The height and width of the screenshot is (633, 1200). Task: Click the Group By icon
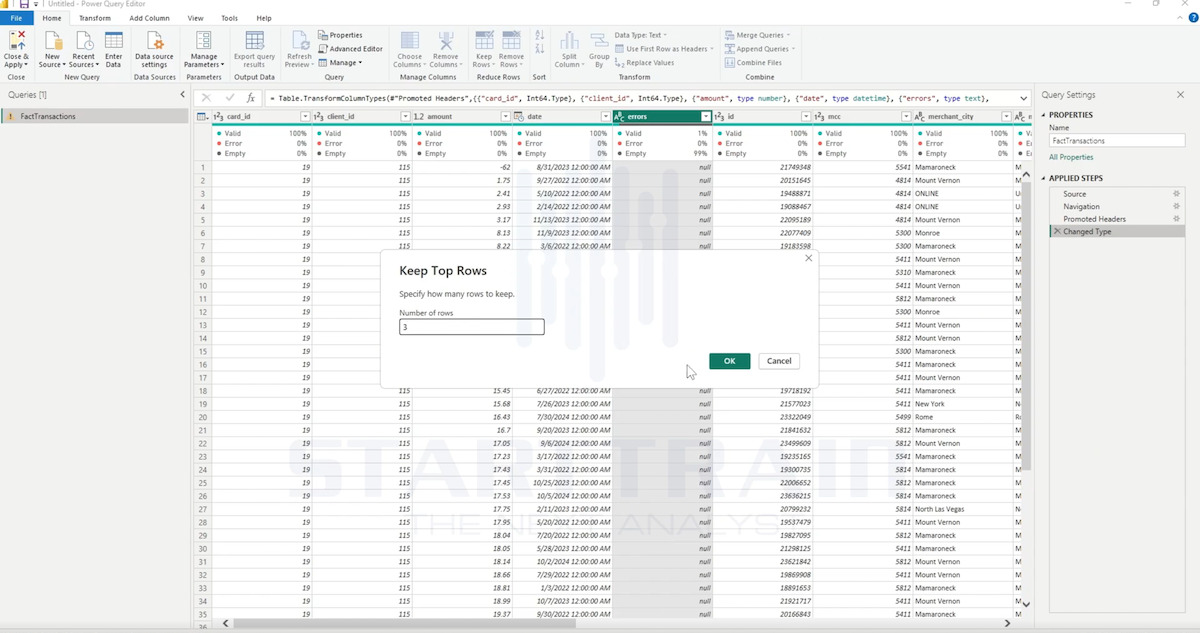click(599, 41)
